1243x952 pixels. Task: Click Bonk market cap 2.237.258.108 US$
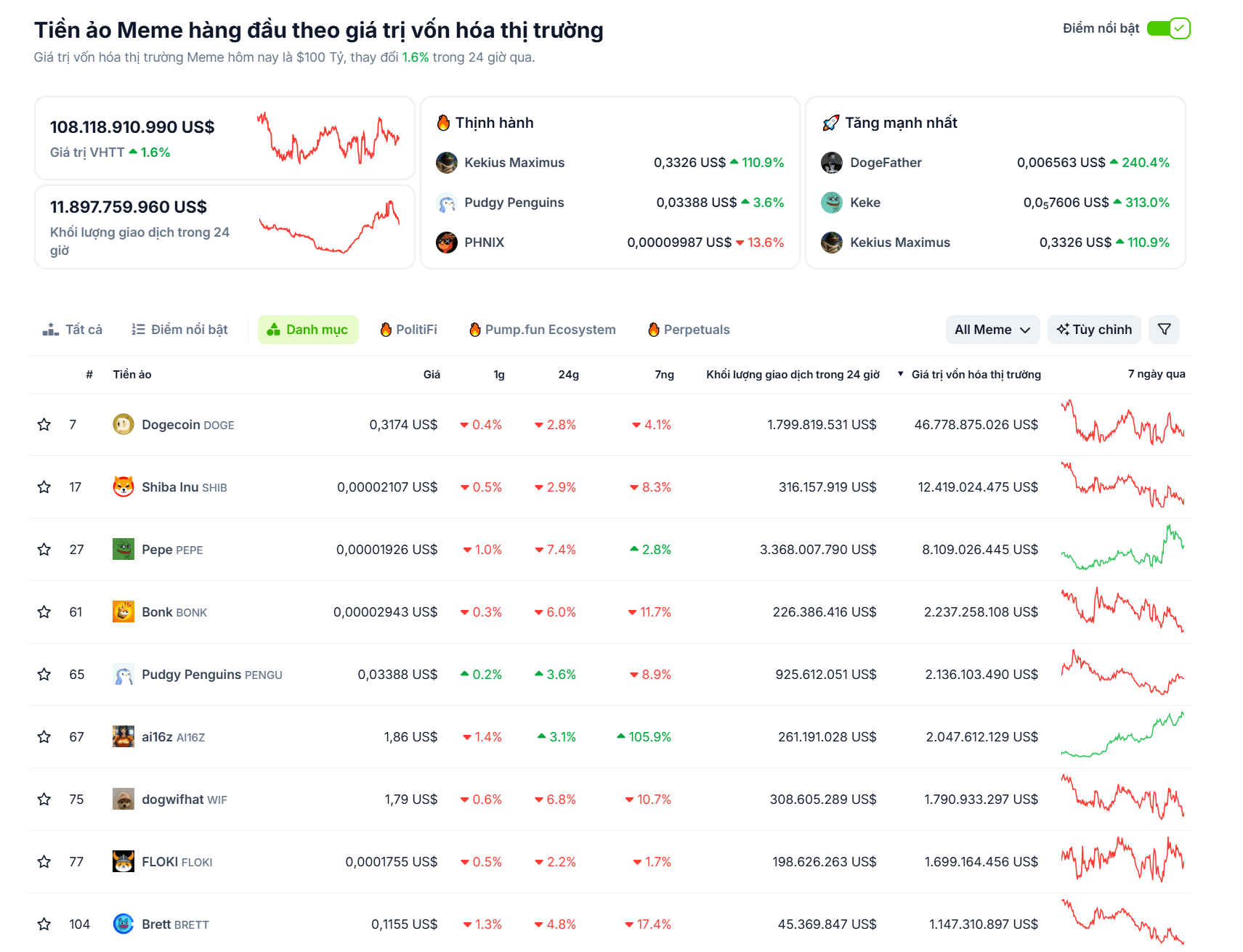click(981, 612)
